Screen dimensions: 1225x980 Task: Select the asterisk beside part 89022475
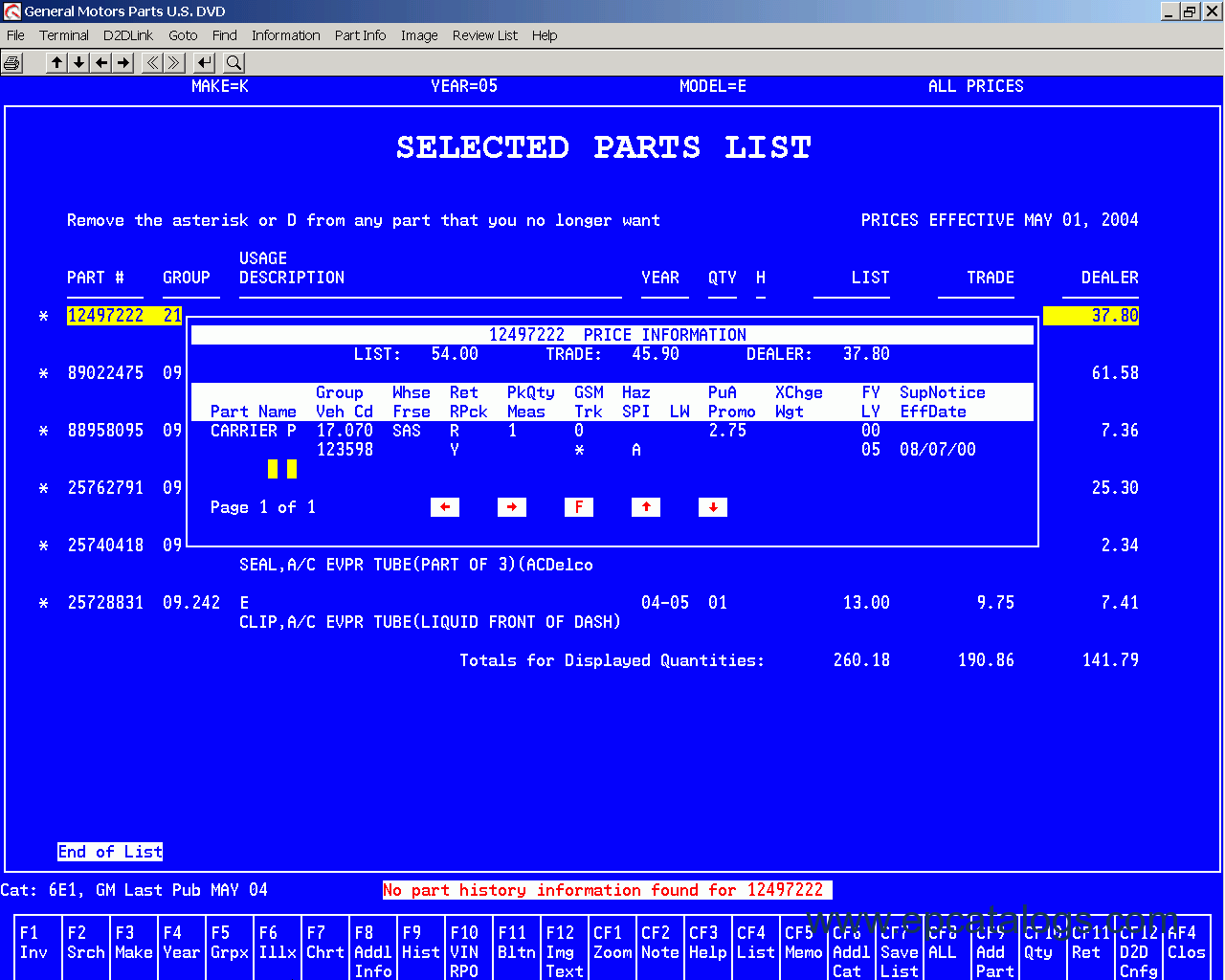43,374
